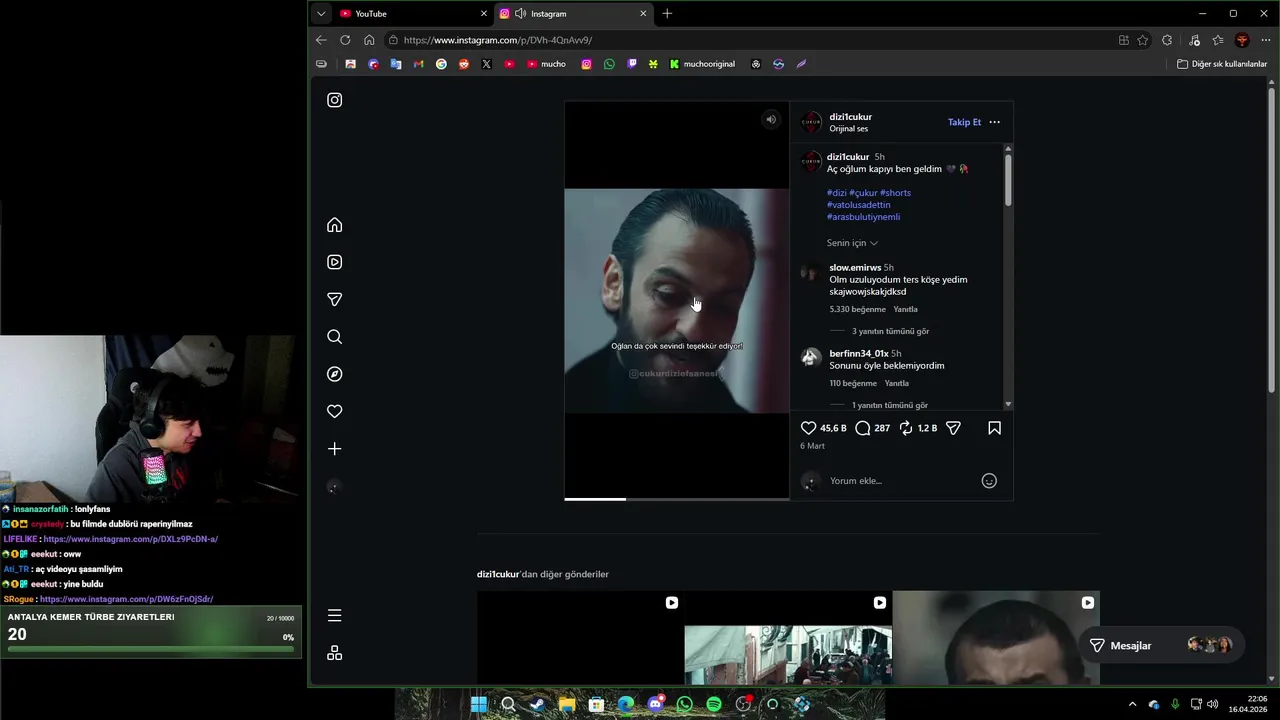
Task: Reply to slow.emirws comment via Yanıtla
Action: tap(905, 310)
